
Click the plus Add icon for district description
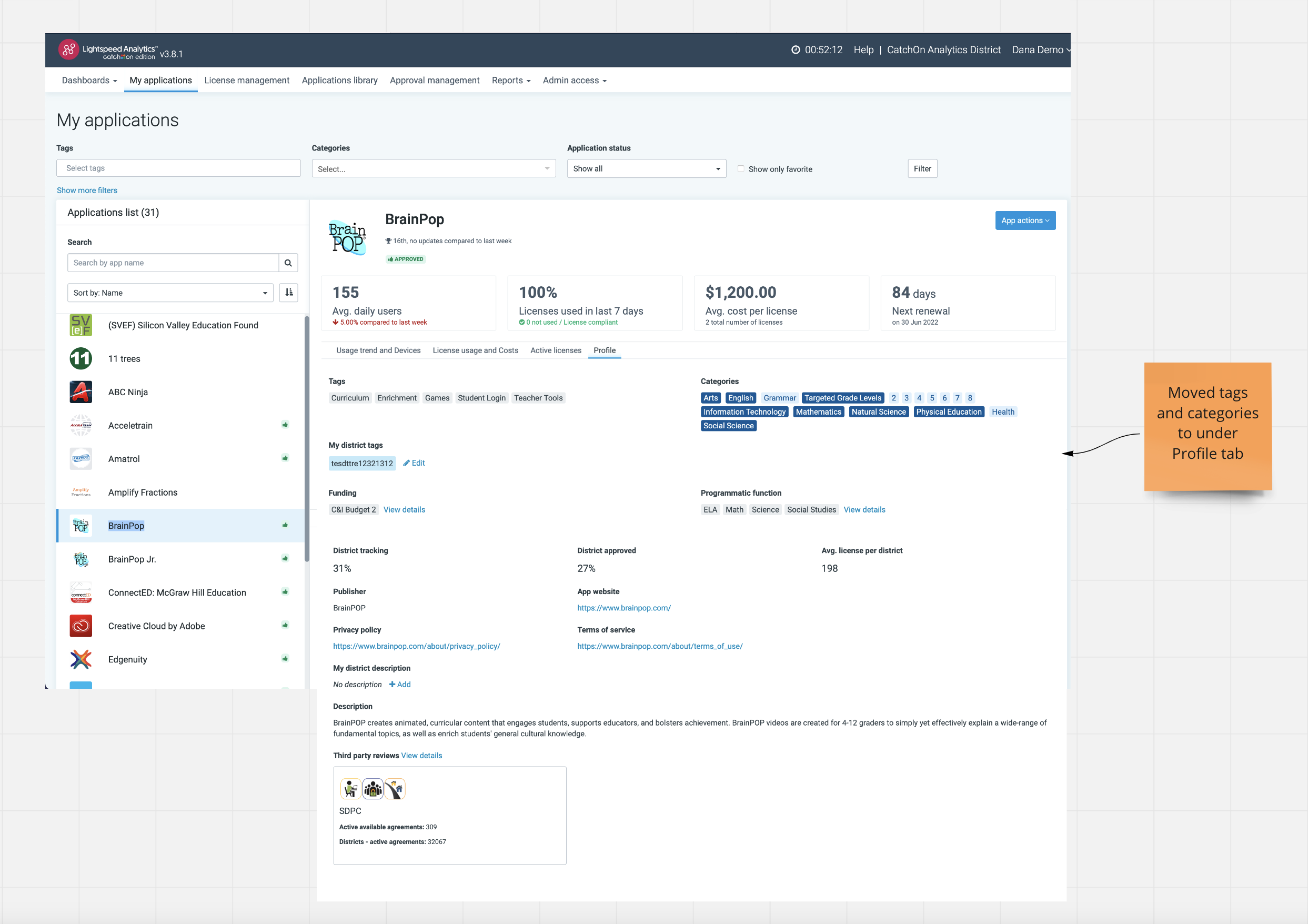point(392,684)
